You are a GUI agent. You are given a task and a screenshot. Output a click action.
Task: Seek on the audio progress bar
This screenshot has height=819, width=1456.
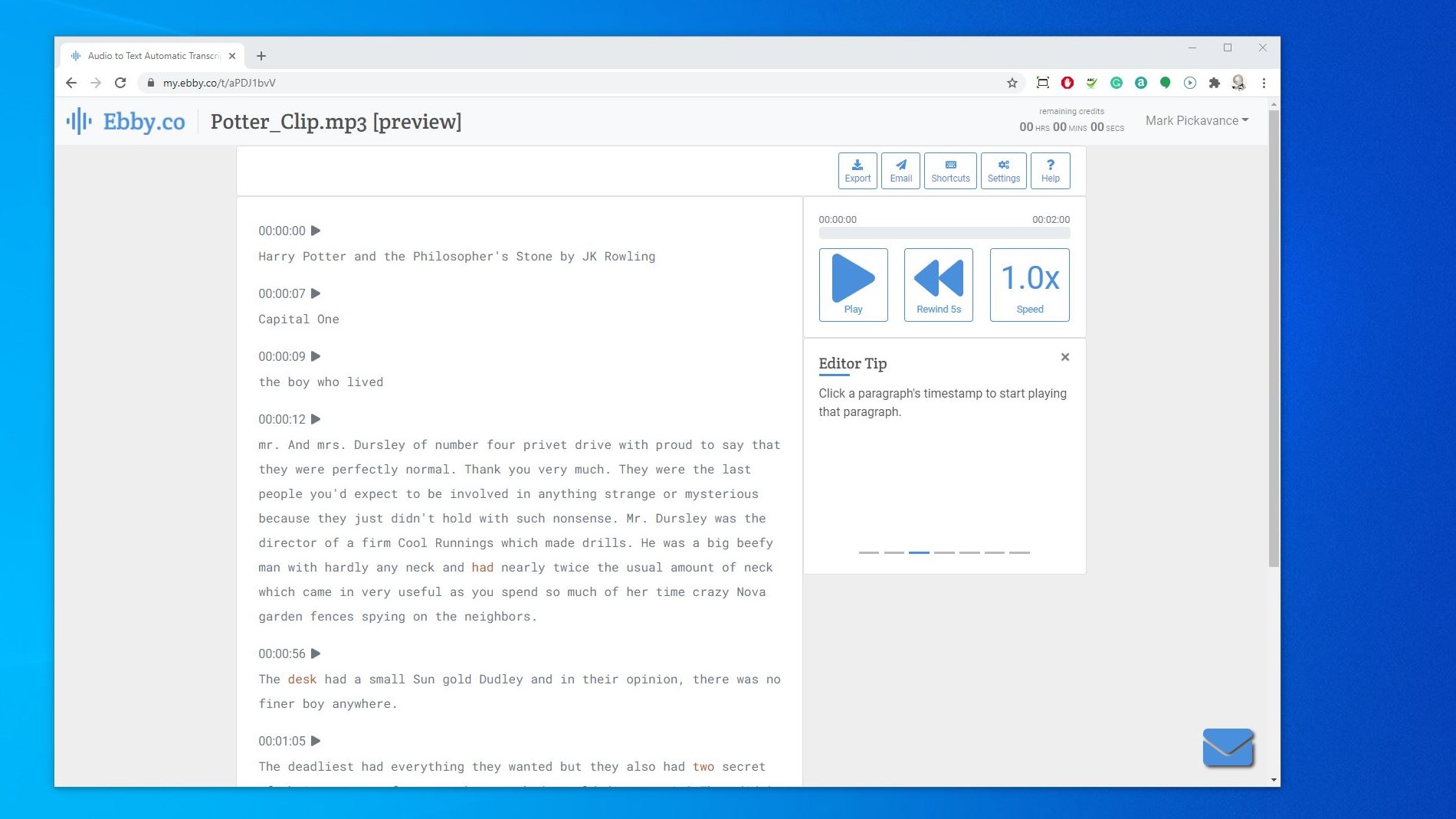[x=944, y=233]
